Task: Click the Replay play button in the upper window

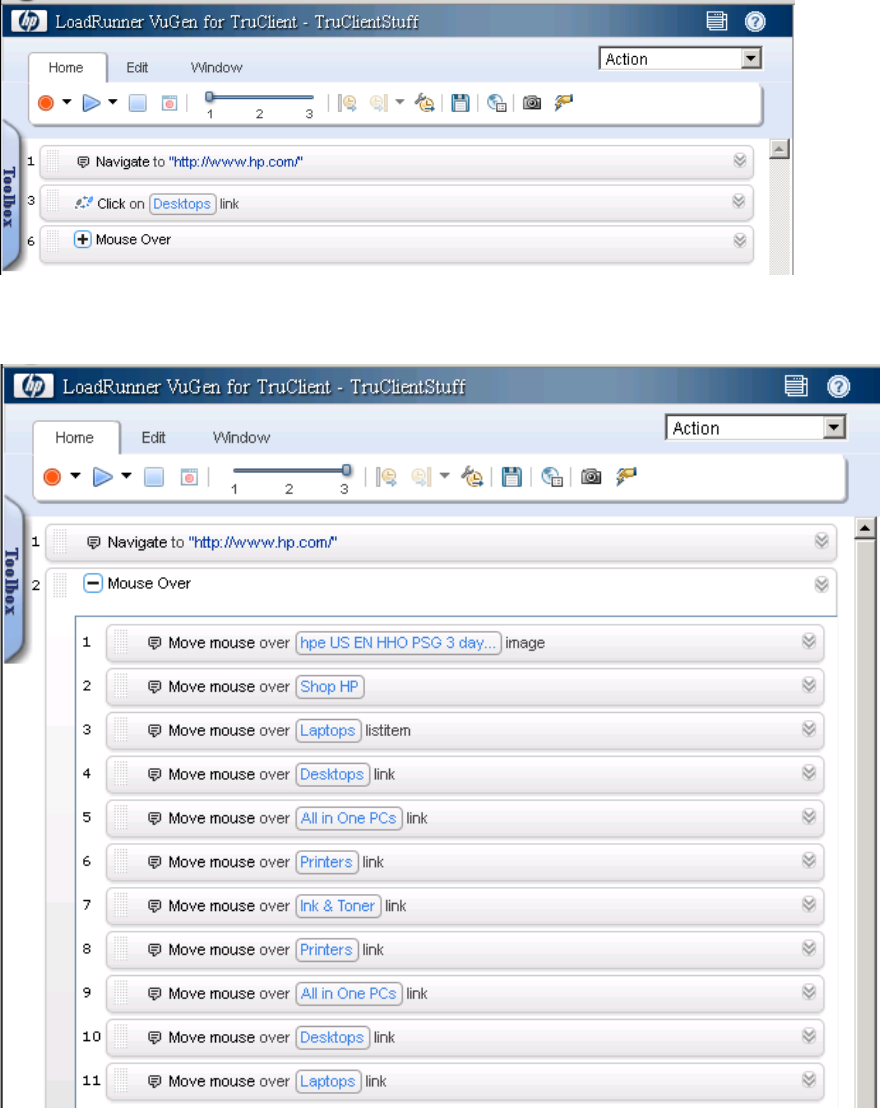Action: [x=91, y=103]
